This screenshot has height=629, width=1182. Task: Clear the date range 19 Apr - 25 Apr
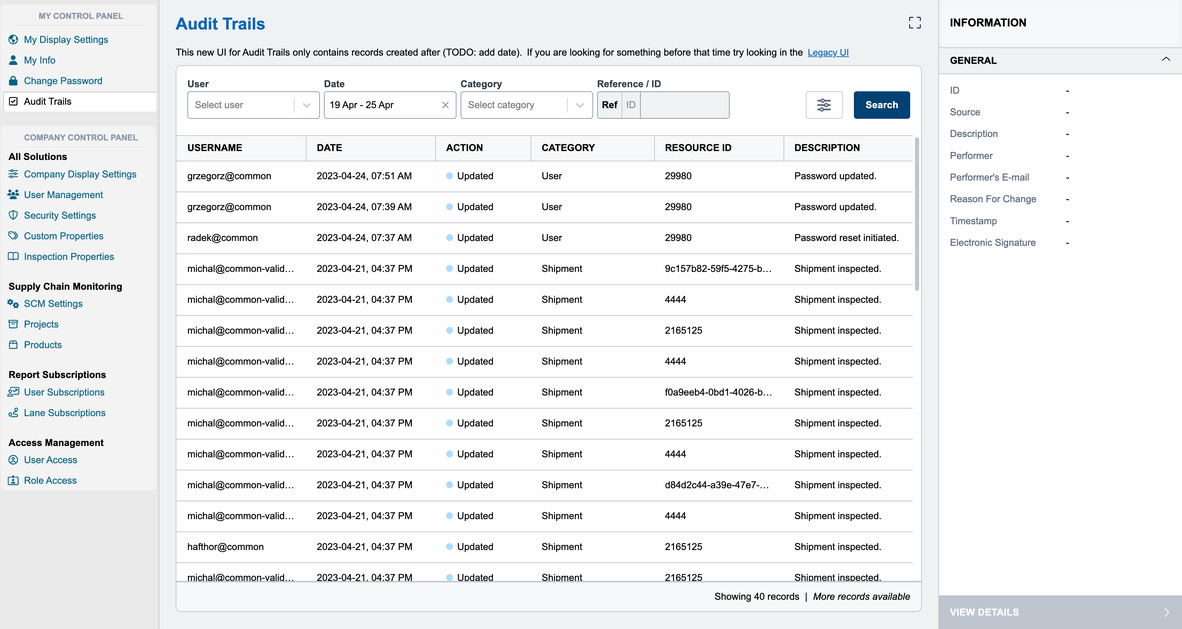tap(445, 105)
